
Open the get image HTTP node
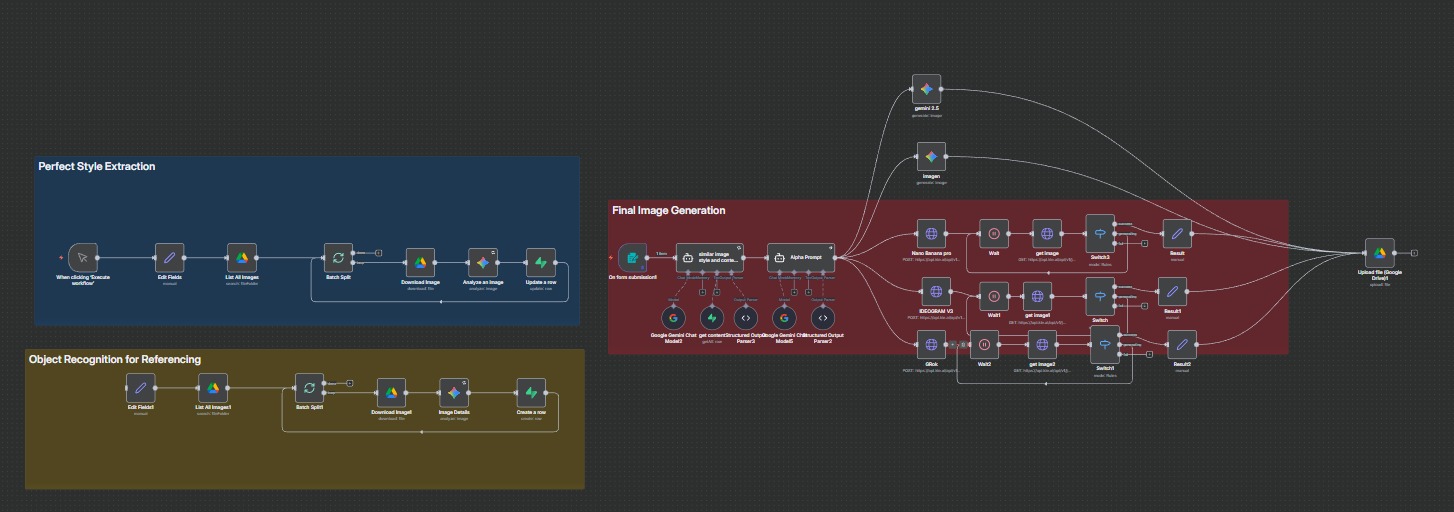point(1046,233)
